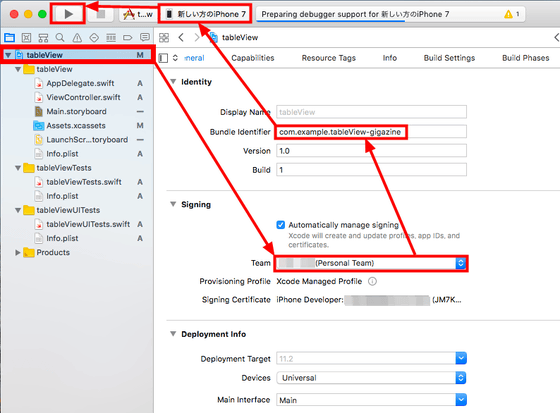The image size is (560, 413).
Task: Collapse the Signing section
Action: coord(173,204)
